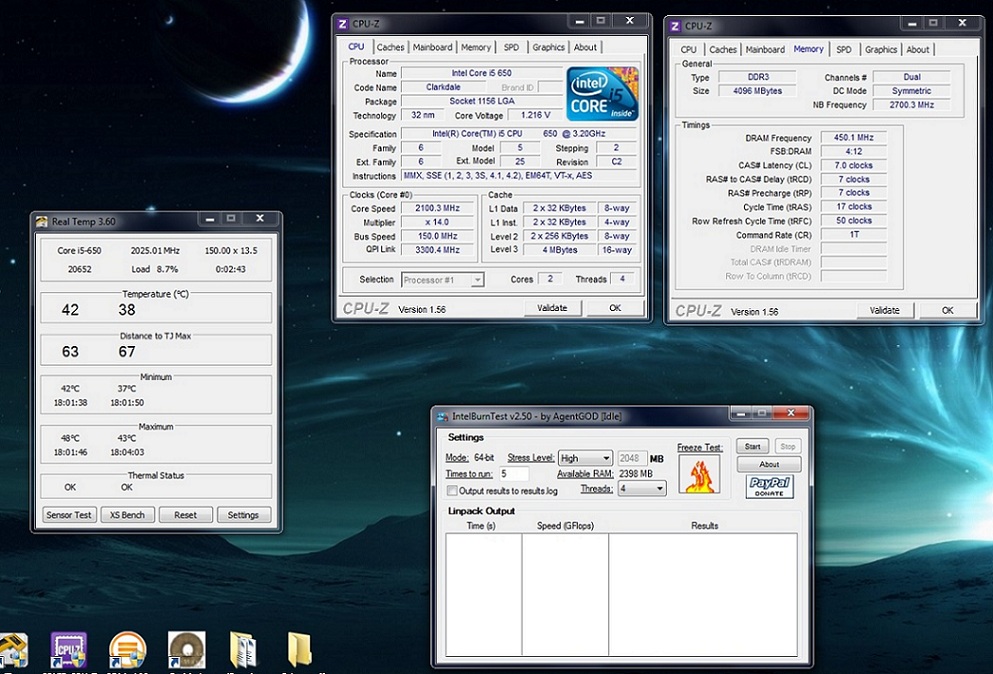Click the Load 8.7% text in Real Temp
Screen dimensions: 993x674
pos(155,269)
